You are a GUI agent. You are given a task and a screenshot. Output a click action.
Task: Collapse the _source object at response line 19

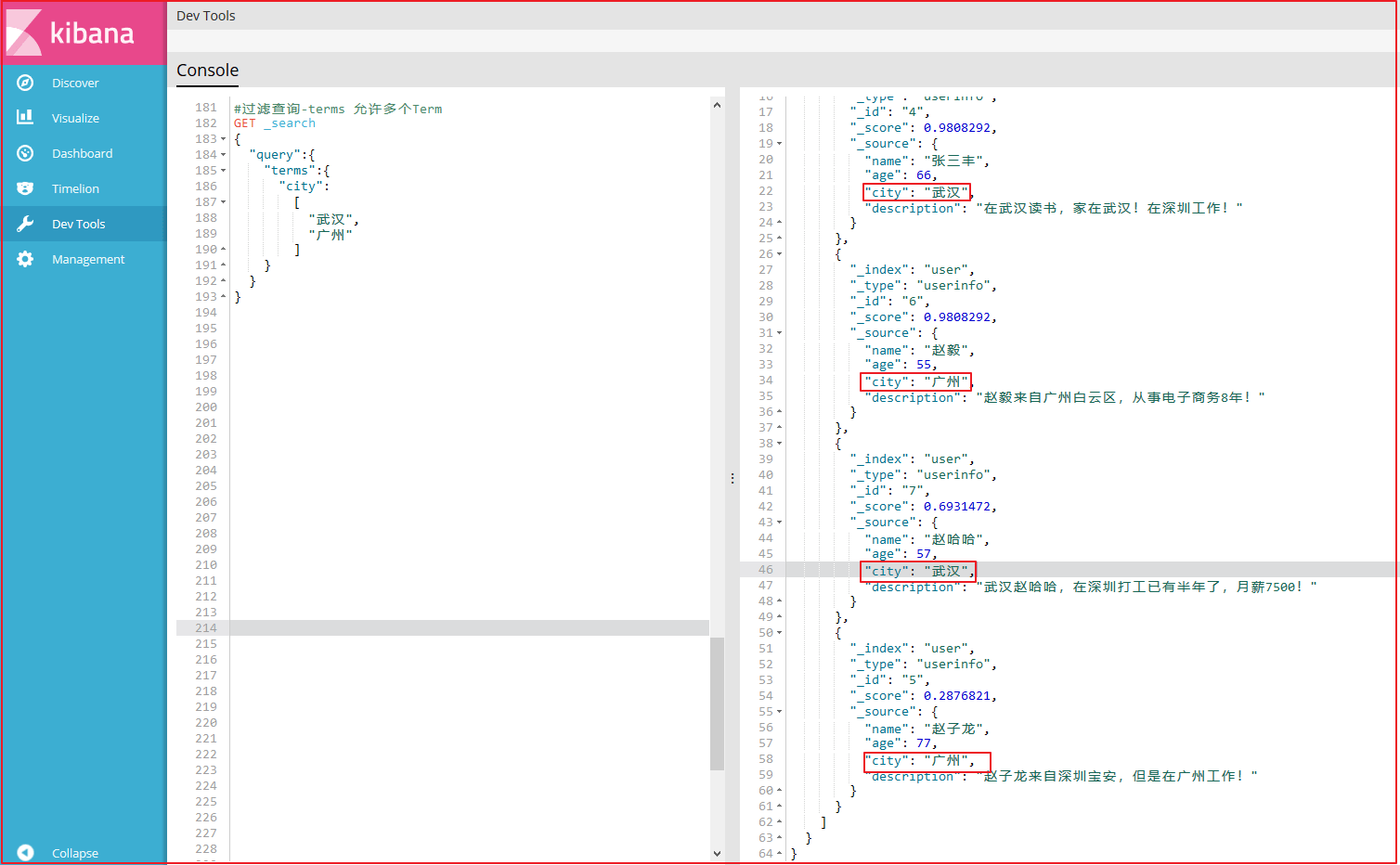780,144
